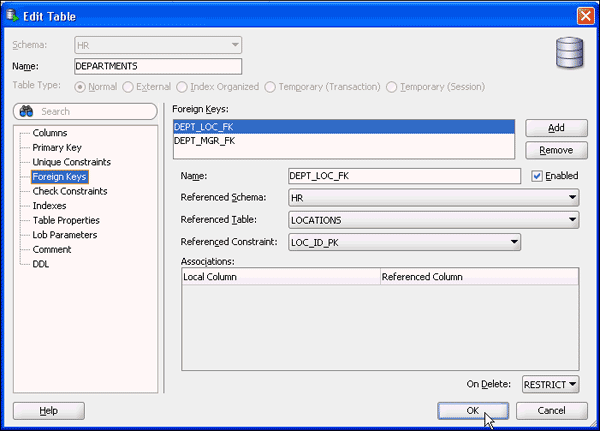Toggle the Enabled checkbox
This screenshot has height=431, width=600.
point(537,176)
